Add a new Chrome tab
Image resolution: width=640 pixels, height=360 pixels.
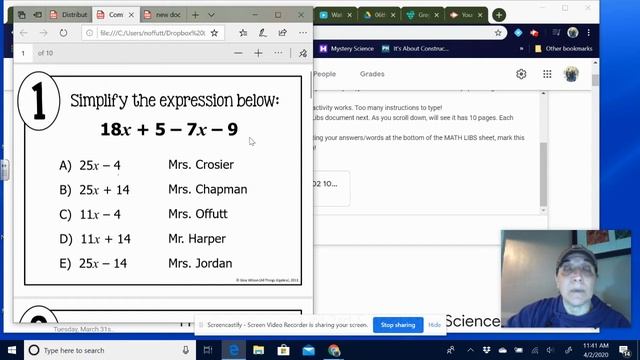click(499, 15)
